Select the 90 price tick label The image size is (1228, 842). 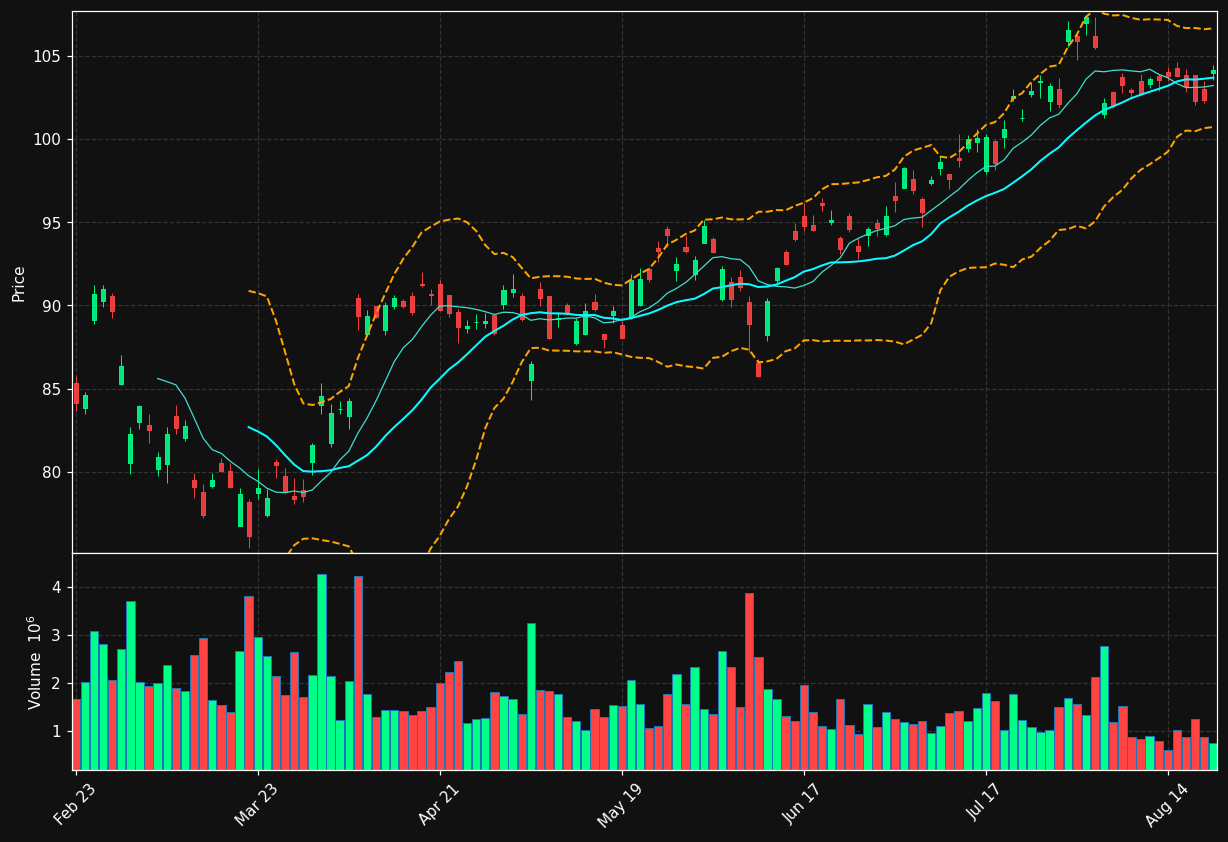click(53, 306)
